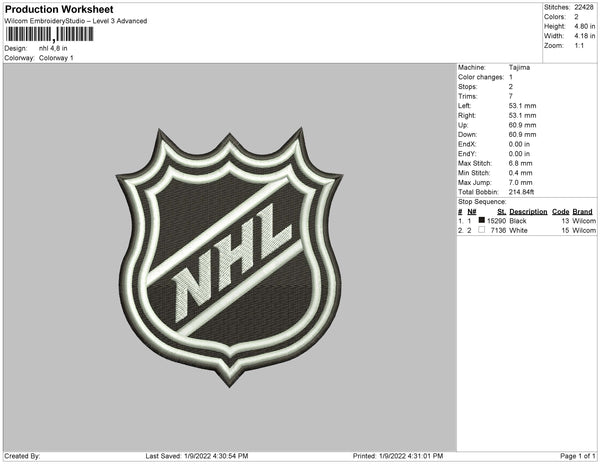Click the Right value 53.1 mm
The width and height of the screenshot is (600, 464).
click(x=522, y=115)
